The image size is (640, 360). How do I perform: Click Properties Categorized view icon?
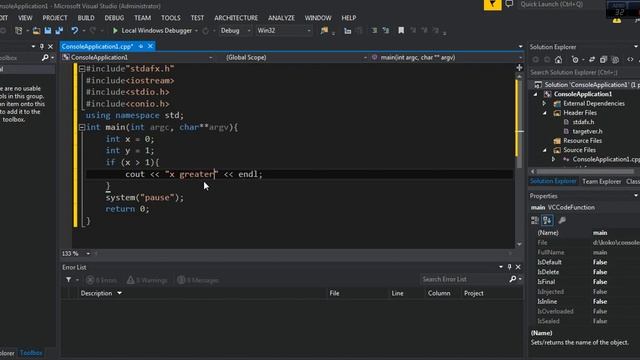[535, 220]
